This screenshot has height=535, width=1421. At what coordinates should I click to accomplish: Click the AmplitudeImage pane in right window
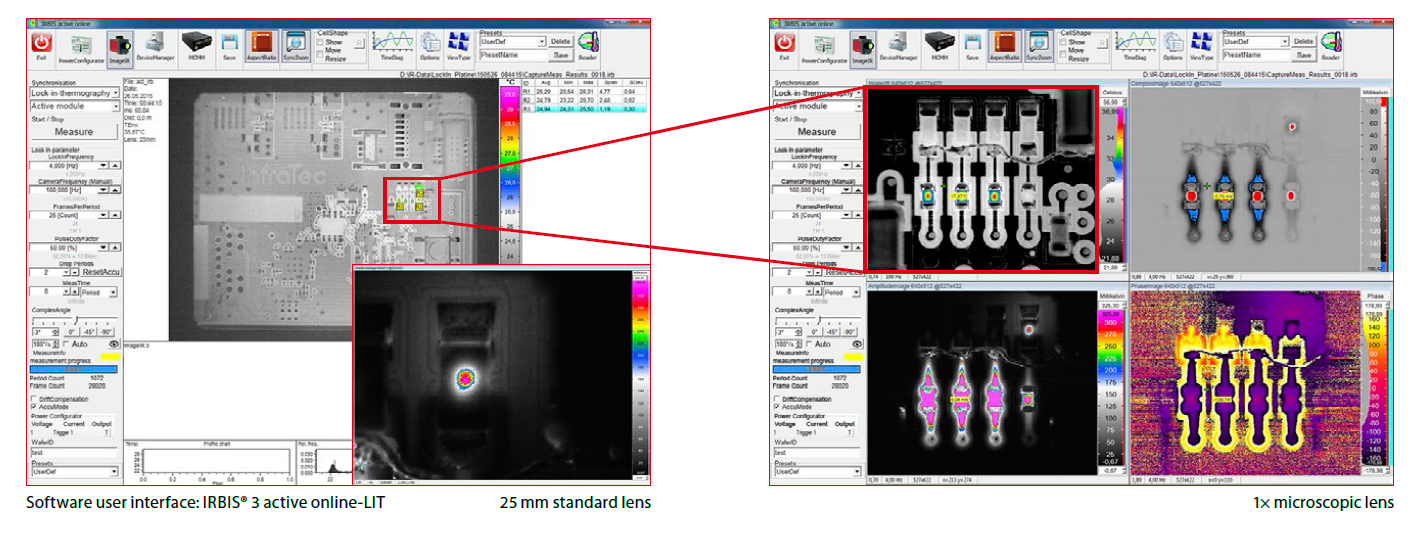click(x=982, y=381)
